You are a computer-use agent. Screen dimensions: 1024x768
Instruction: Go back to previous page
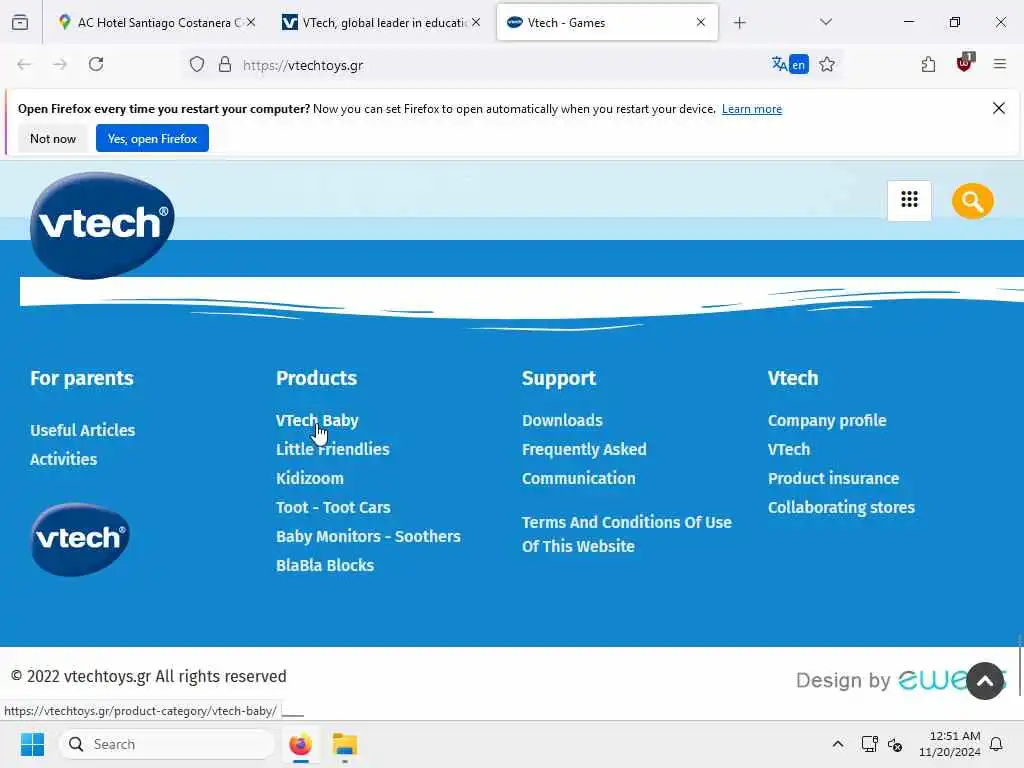pos(24,64)
